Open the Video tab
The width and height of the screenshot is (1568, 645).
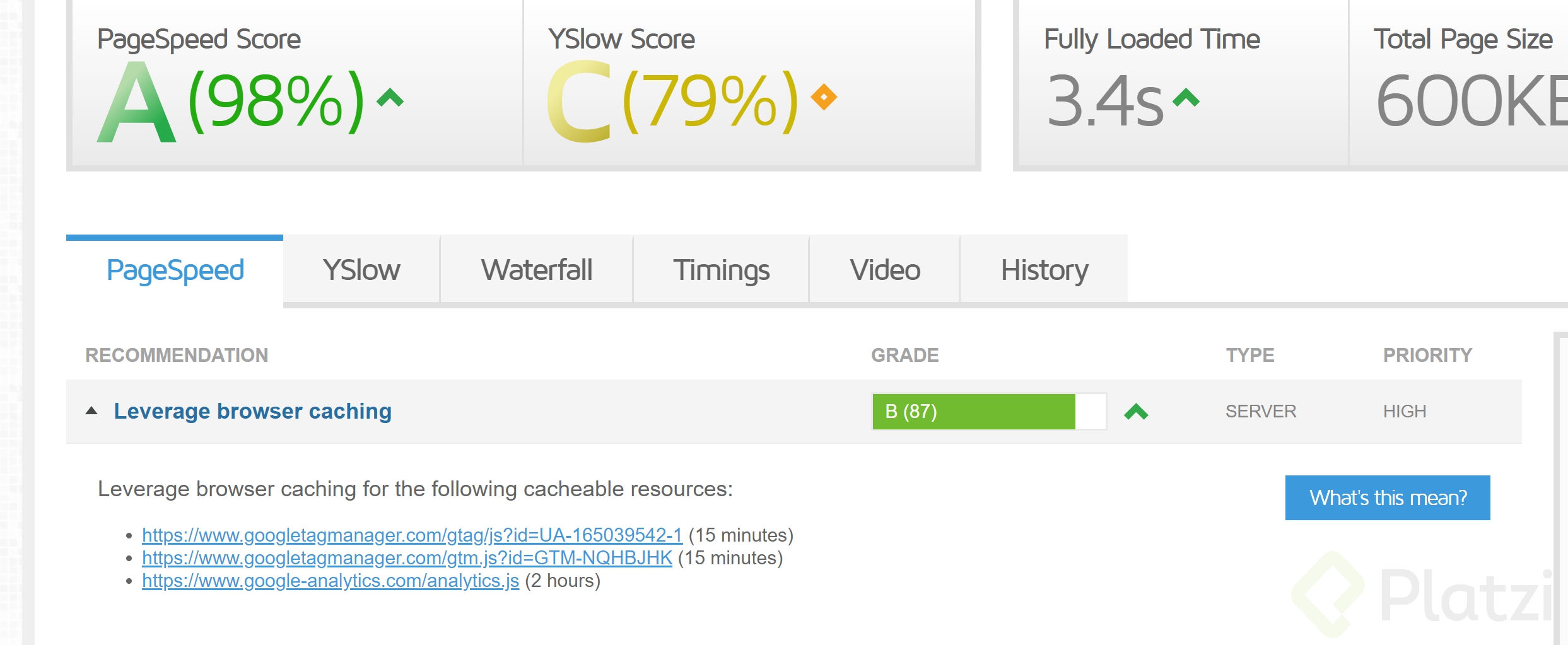[x=885, y=270]
